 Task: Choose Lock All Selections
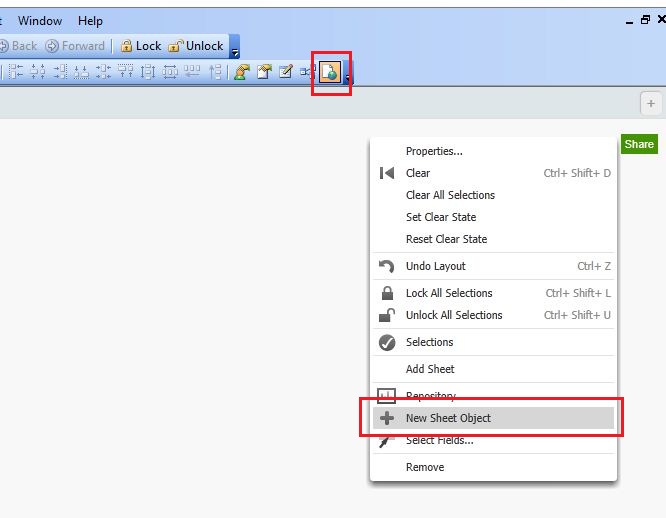493,293
